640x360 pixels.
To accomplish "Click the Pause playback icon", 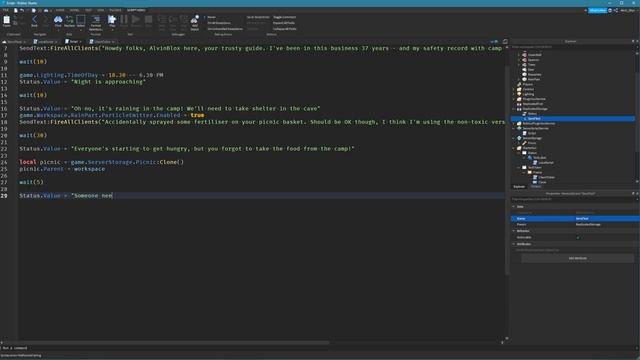I will pos(124,20).
